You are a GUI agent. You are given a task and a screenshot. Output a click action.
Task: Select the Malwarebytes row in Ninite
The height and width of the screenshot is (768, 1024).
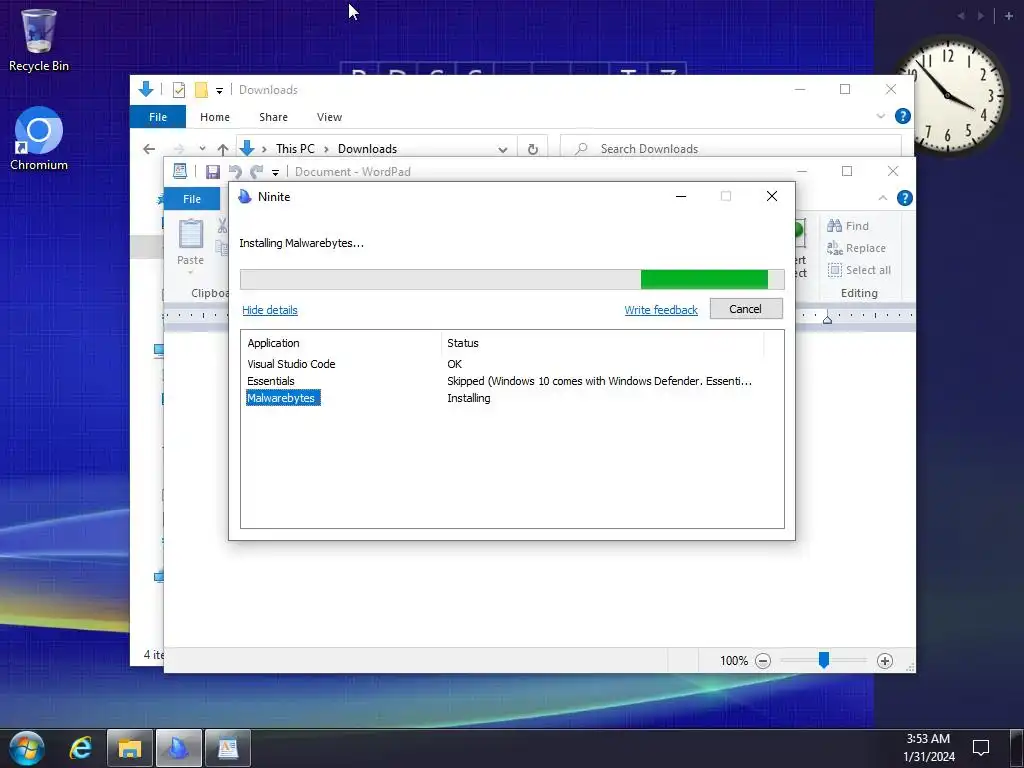[283, 398]
